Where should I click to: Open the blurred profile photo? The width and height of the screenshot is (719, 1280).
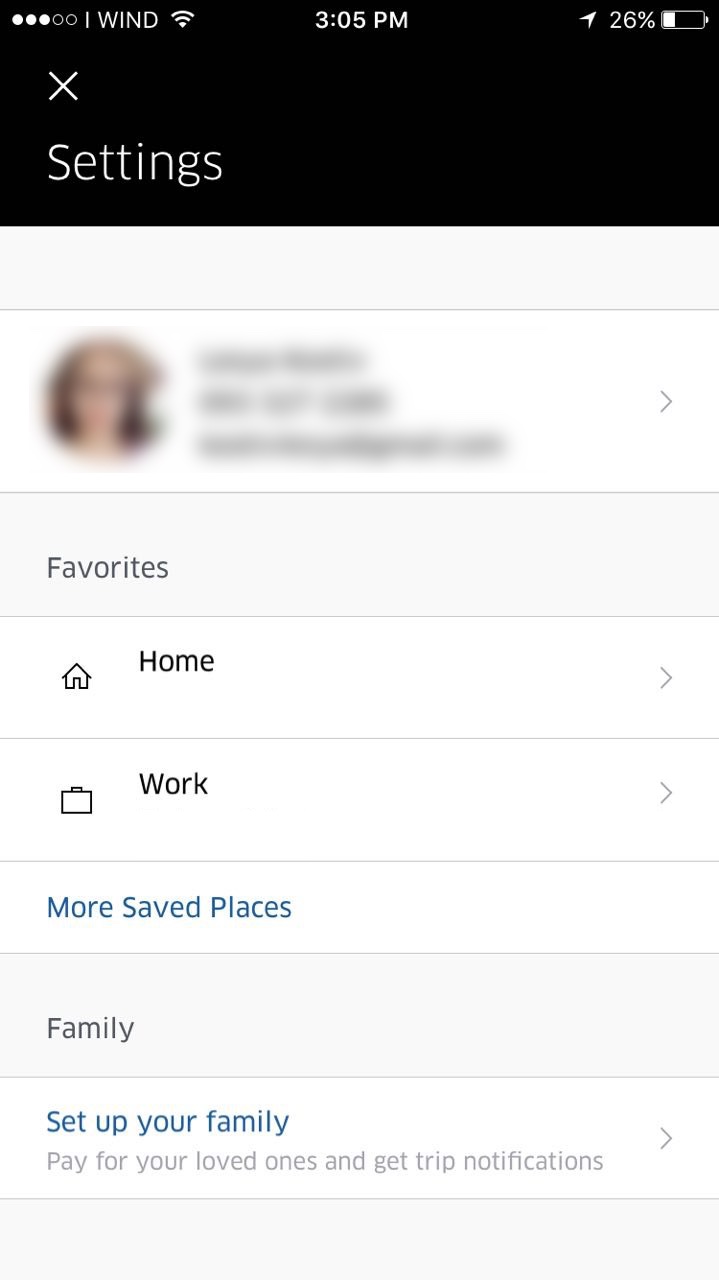pos(102,401)
